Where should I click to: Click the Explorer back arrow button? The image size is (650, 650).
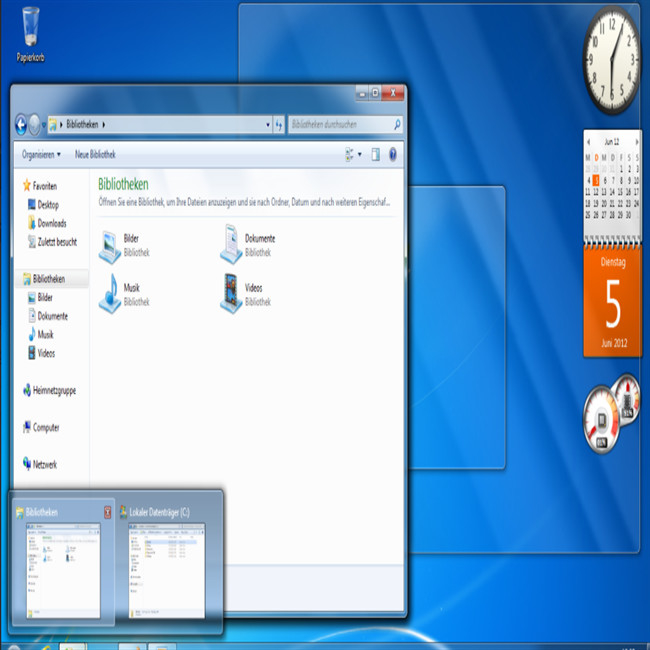pos(21,124)
